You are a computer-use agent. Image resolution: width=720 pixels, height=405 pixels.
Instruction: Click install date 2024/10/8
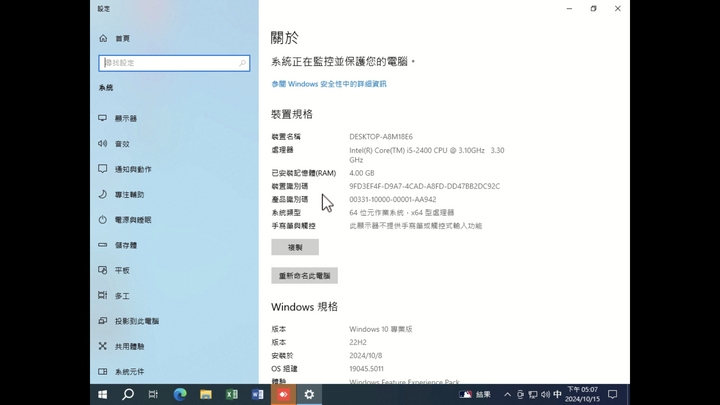(366, 356)
